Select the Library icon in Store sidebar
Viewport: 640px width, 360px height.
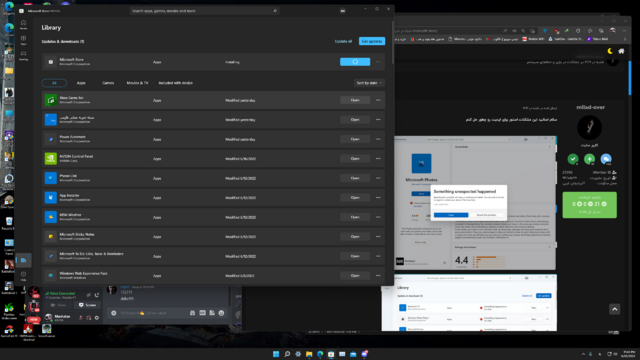click(x=23, y=260)
